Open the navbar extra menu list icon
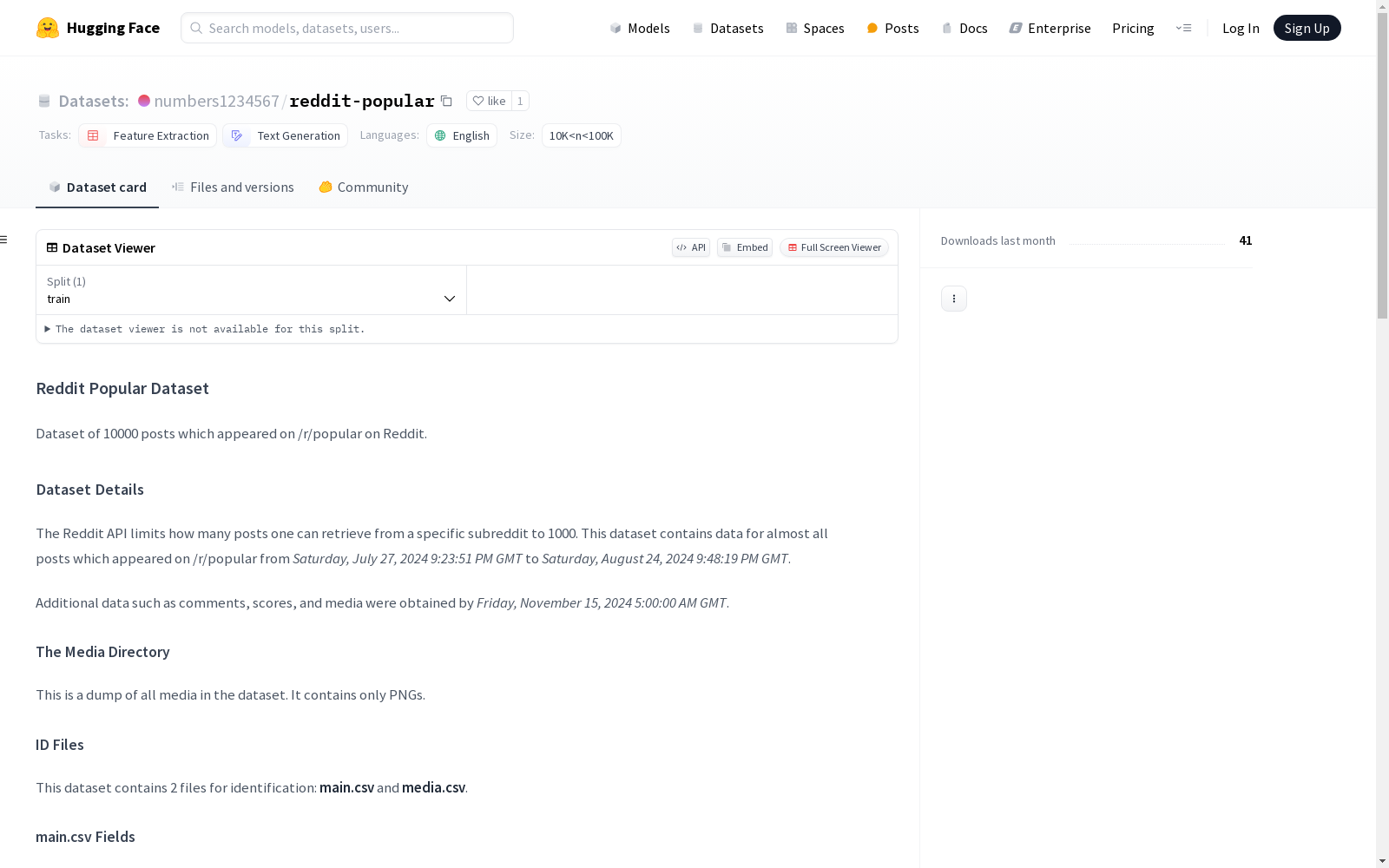 [1183, 28]
